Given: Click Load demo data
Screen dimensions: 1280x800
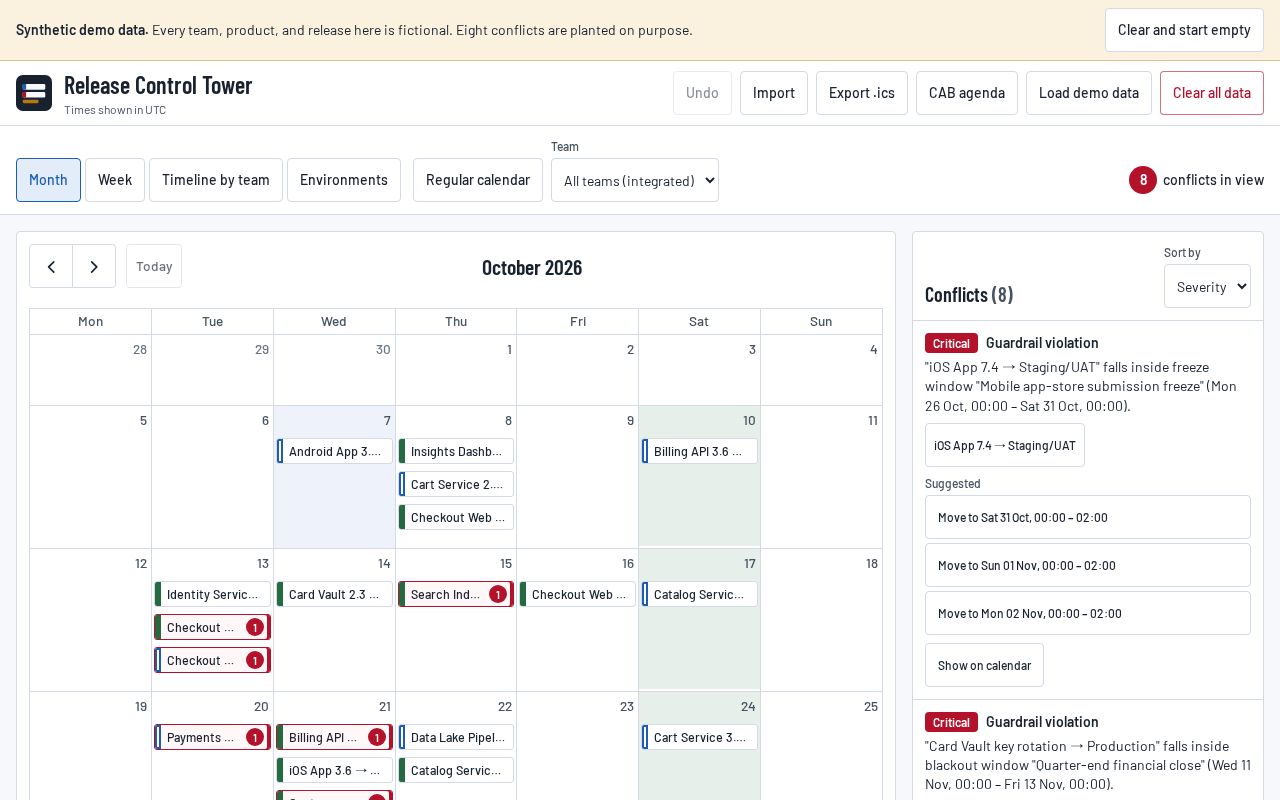Looking at the screenshot, I should pos(1089,93).
